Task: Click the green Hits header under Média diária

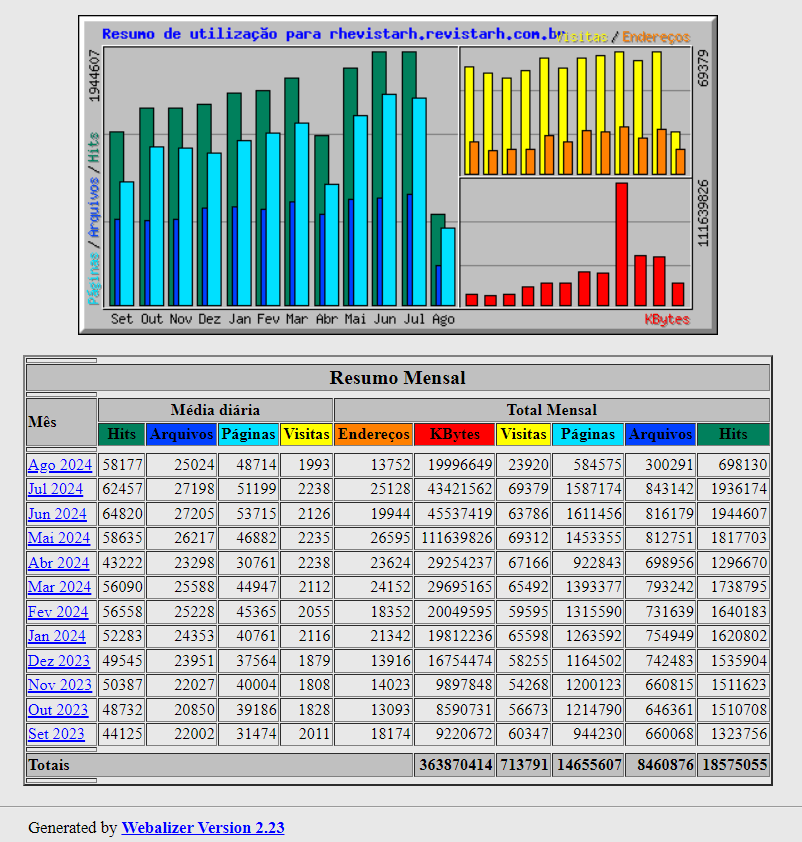Action: [x=122, y=434]
